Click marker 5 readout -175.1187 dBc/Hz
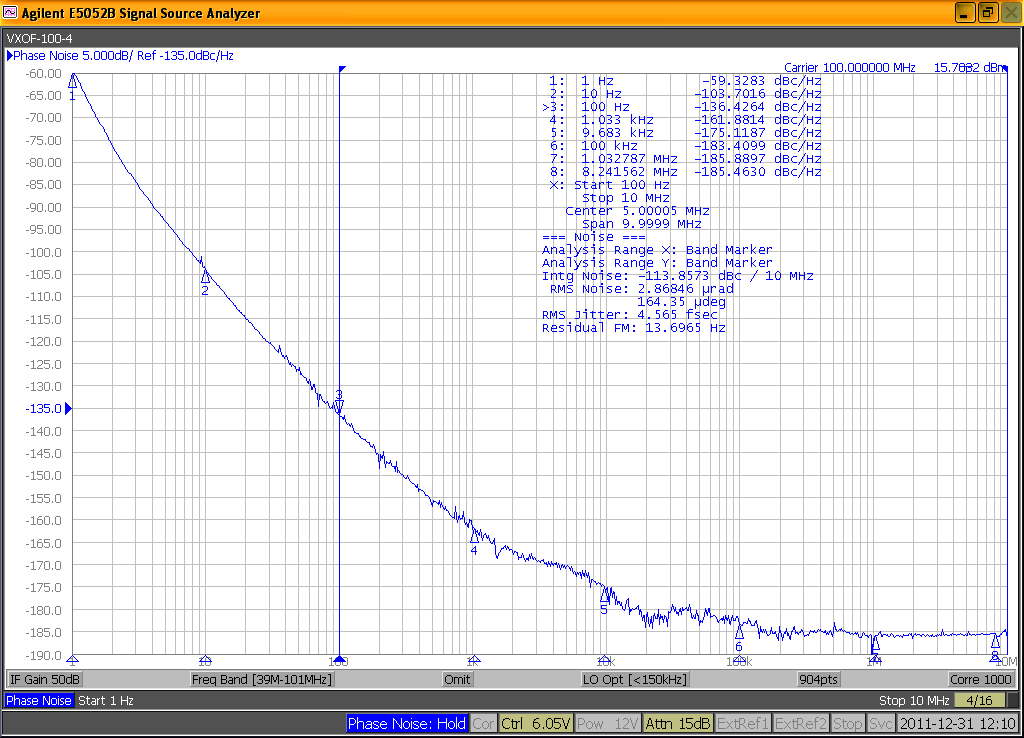This screenshot has height=738, width=1024. tap(758, 133)
